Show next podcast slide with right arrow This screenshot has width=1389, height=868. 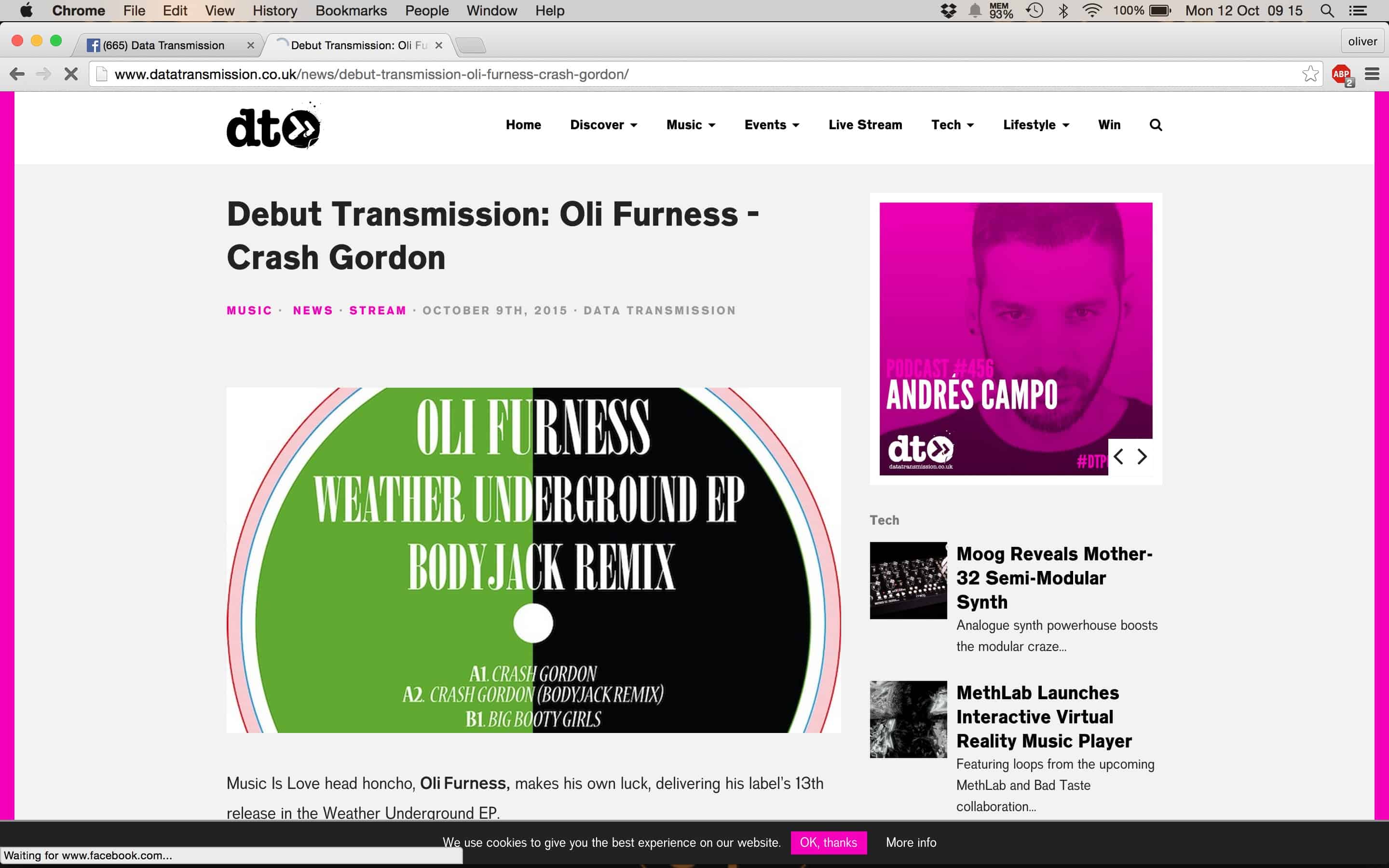pos(1142,456)
